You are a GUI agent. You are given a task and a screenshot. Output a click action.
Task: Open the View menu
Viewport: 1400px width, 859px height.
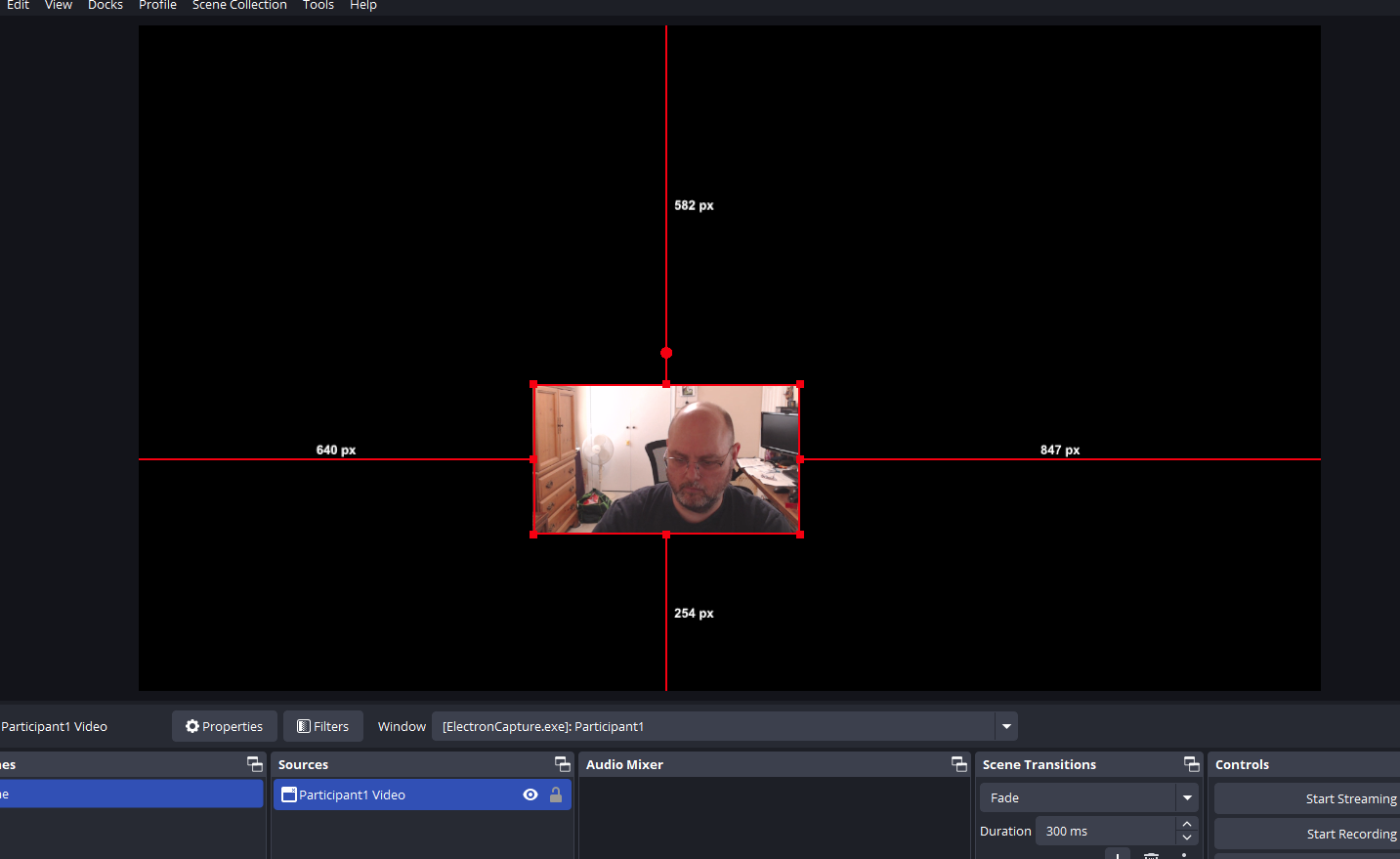59,5
